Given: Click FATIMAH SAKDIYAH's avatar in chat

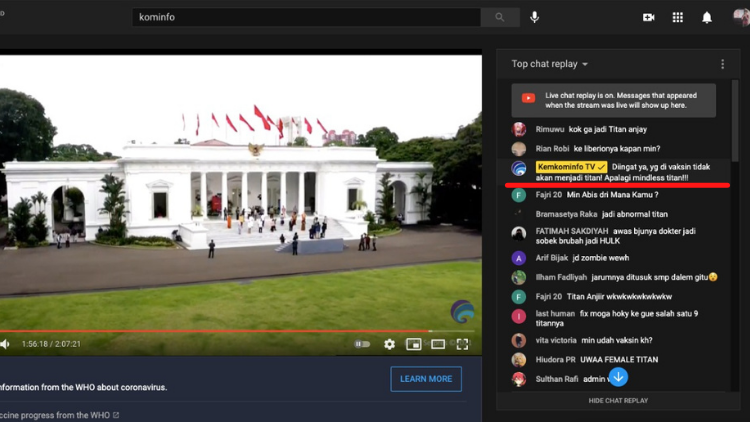Looking at the screenshot, I should (x=519, y=233).
